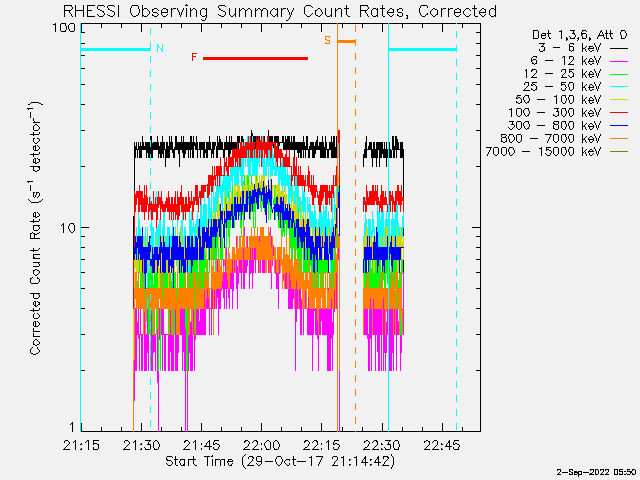The height and width of the screenshot is (480, 640).
Task: Click the short orange S interval bar
Action: coord(347,42)
